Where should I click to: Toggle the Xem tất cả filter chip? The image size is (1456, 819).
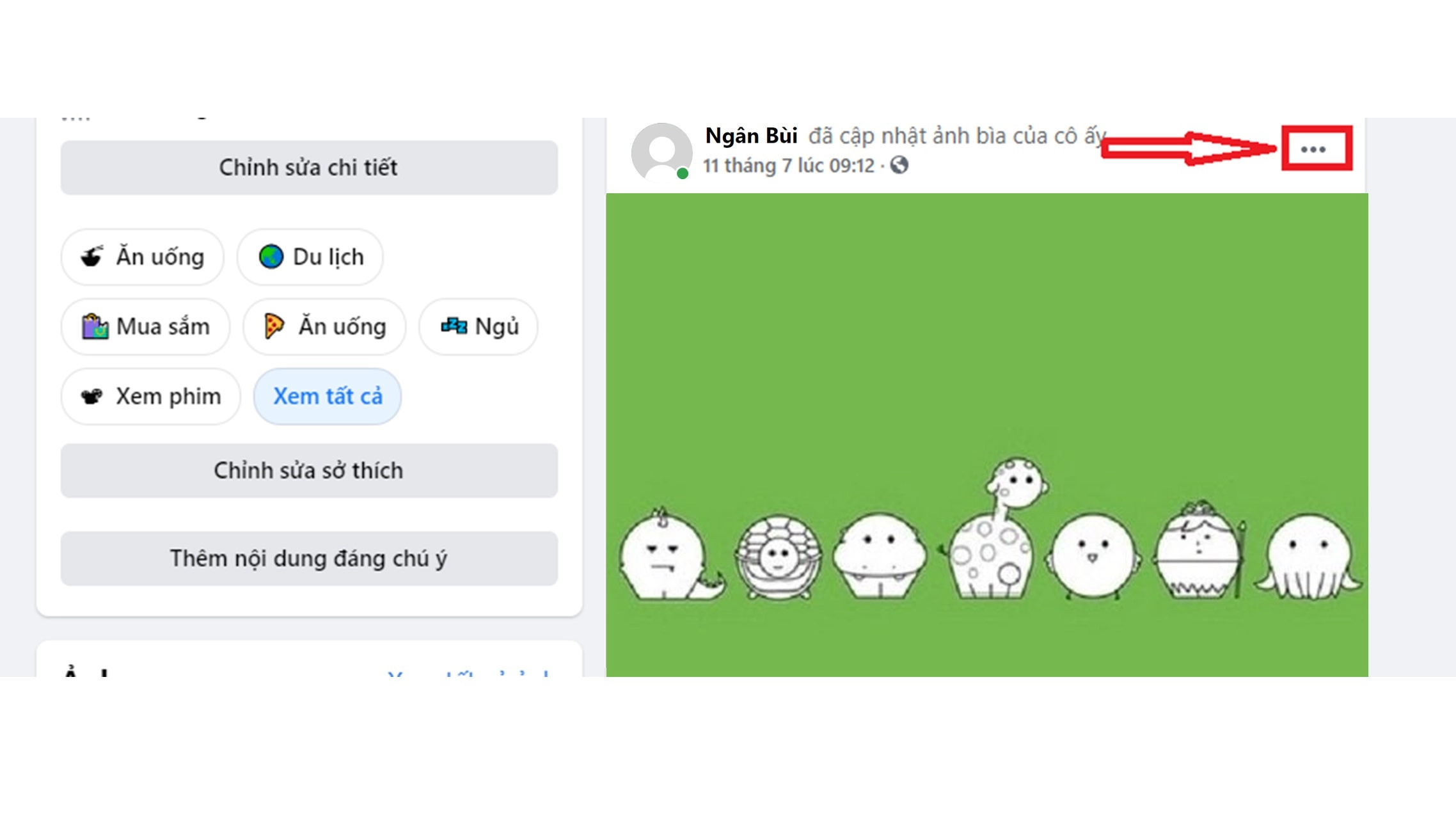point(328,396)
